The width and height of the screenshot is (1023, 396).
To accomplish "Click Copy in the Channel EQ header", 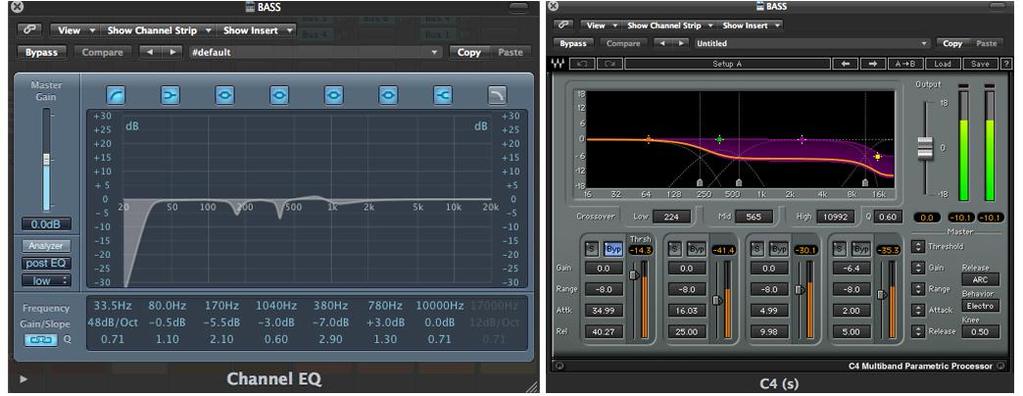I will (469, 52).
